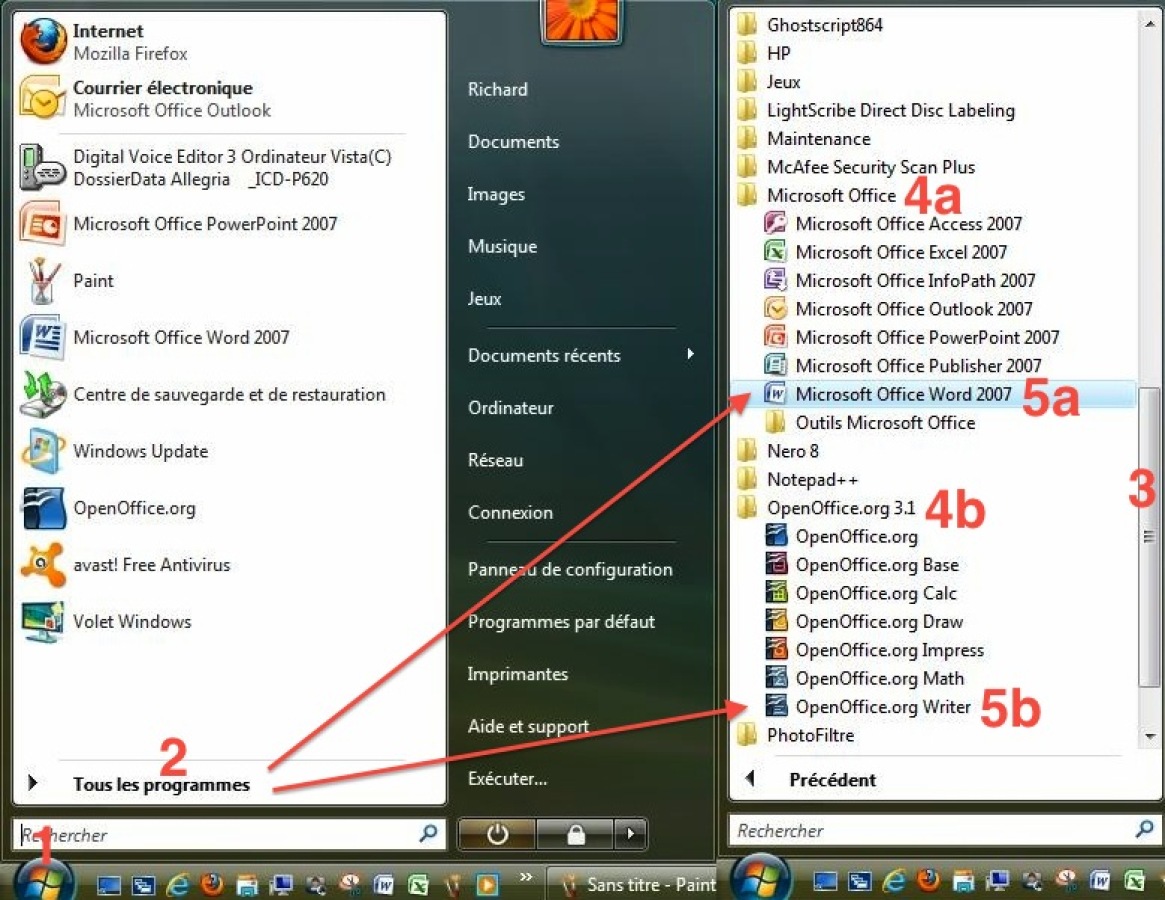This screenshot has height=900, width=1165.
Task: Click the padlock lock-computer button
Action: click(x=575, y=834)
